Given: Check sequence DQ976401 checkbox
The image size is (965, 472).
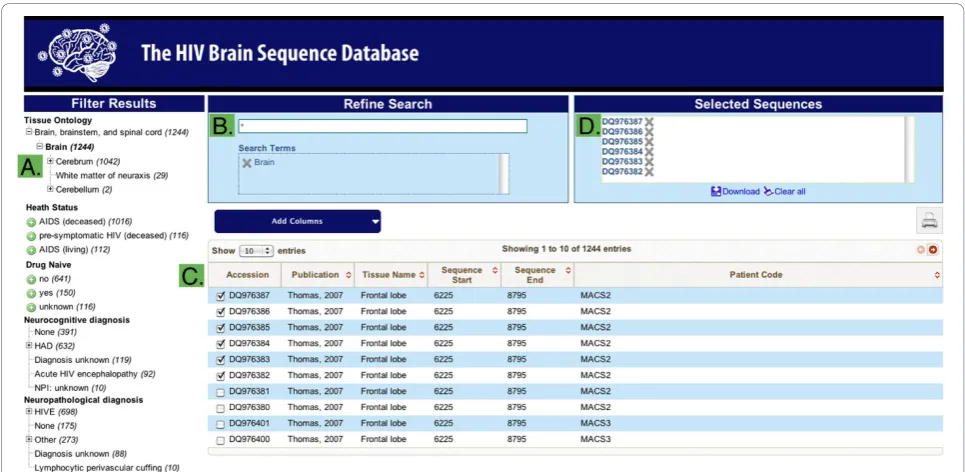Looking at the screenshot, I should point(221,424).
